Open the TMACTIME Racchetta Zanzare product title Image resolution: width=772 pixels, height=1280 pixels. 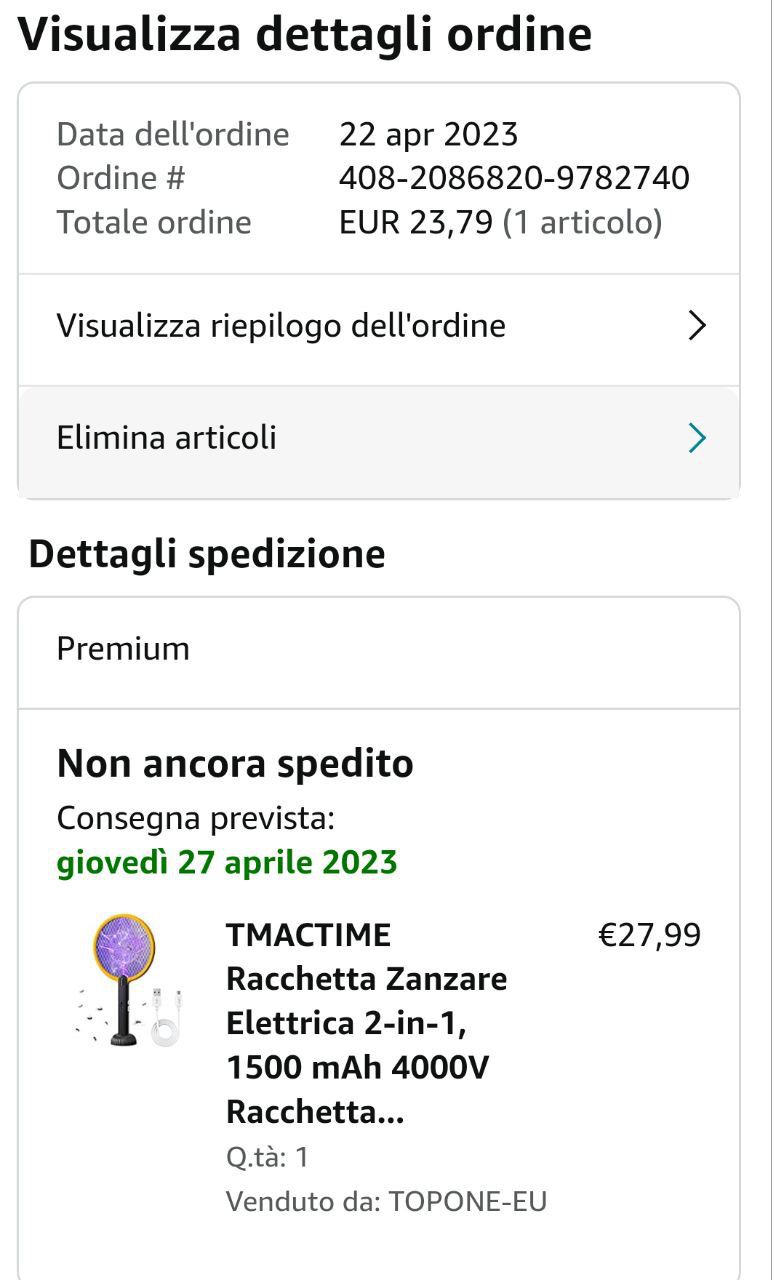pyautogui.click(x=366, y=1023)
